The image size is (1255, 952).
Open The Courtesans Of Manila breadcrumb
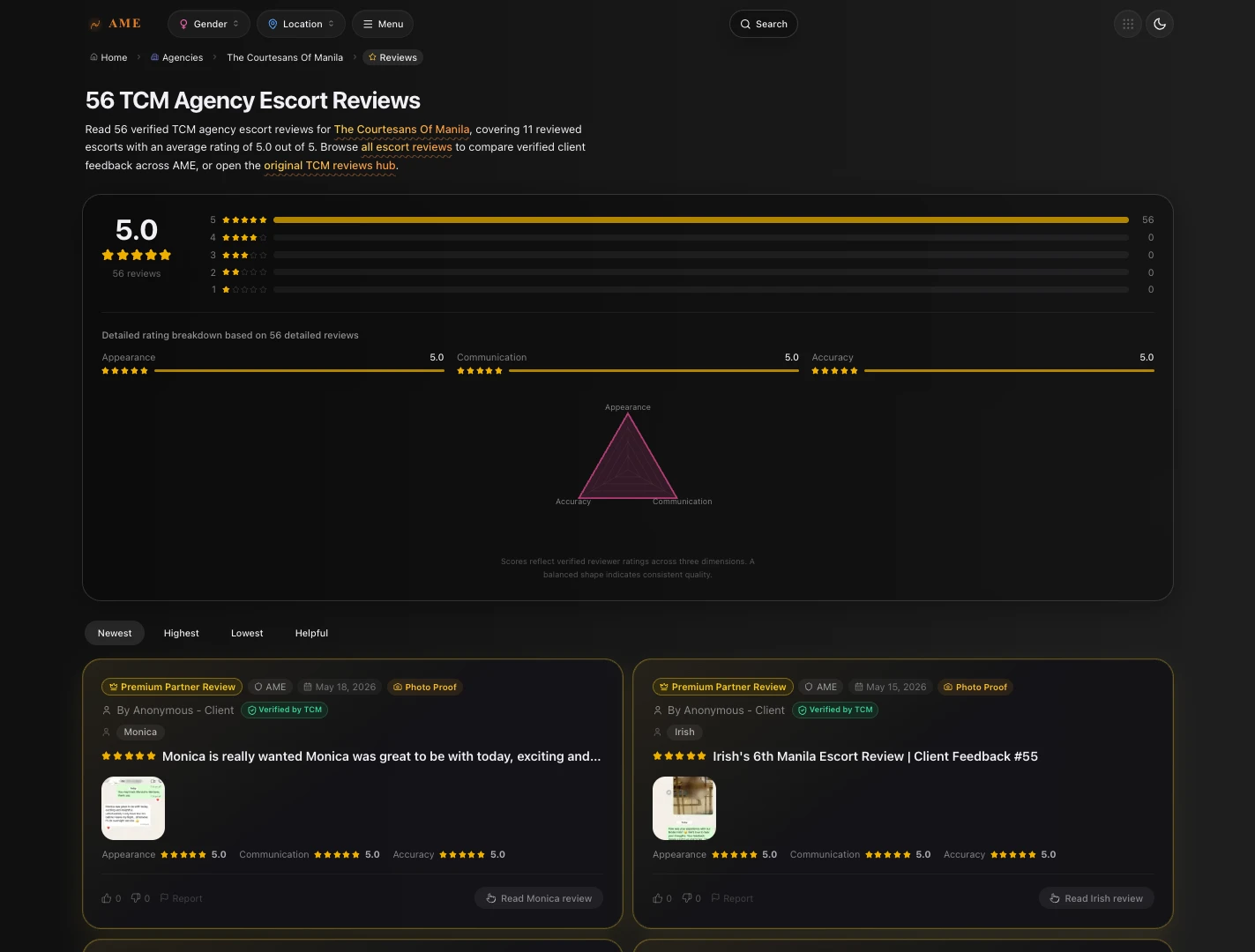tap(285, 57)
